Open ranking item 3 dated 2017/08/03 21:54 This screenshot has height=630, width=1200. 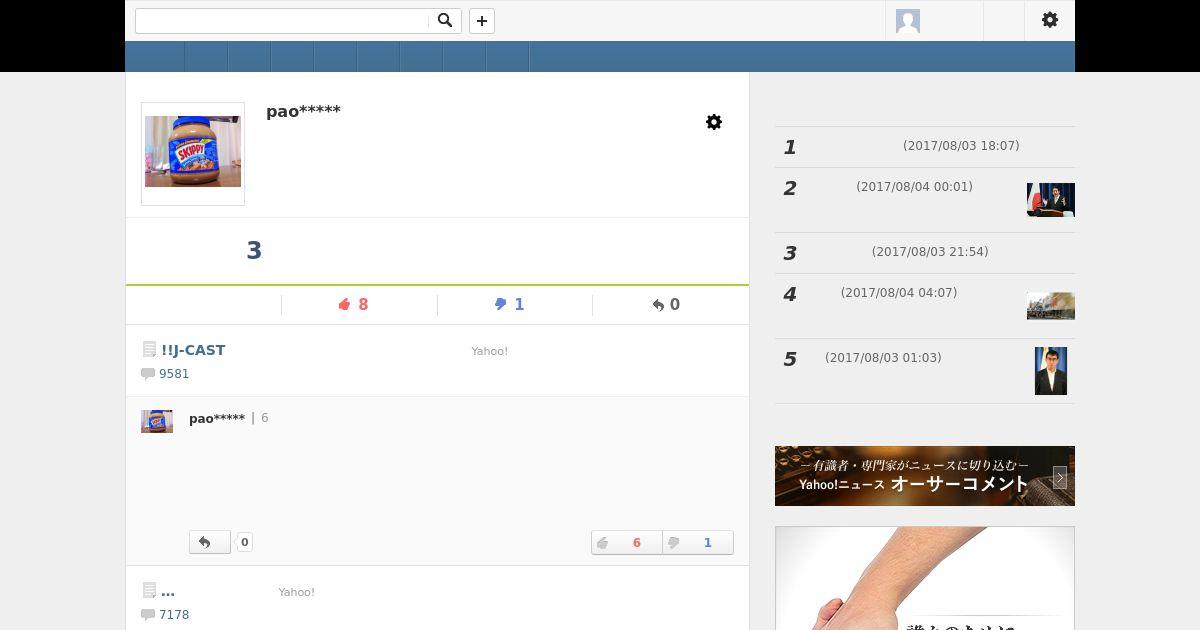pos(925,253)
